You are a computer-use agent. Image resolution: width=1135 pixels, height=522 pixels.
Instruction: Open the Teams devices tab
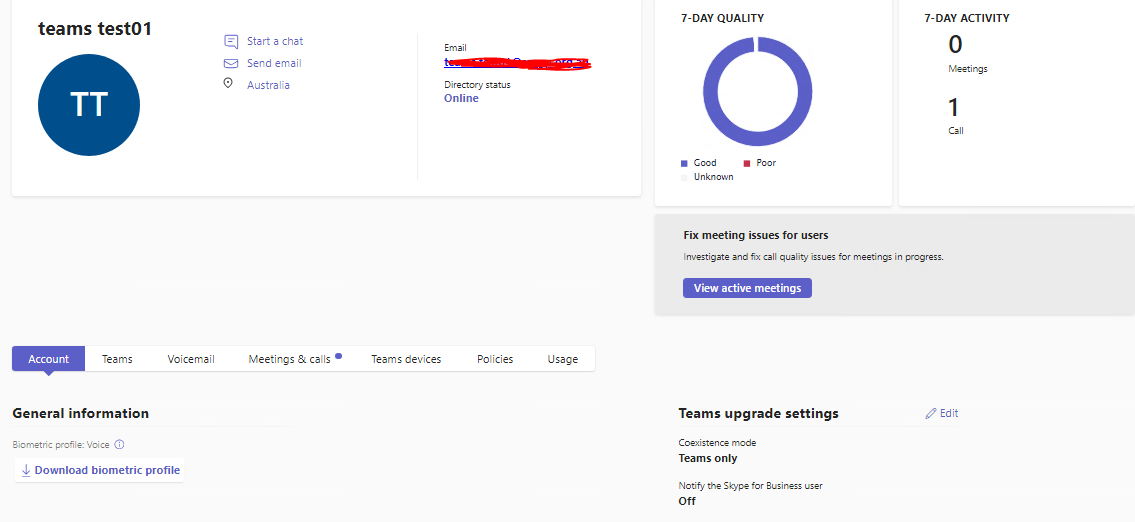(x=406, y=359)
